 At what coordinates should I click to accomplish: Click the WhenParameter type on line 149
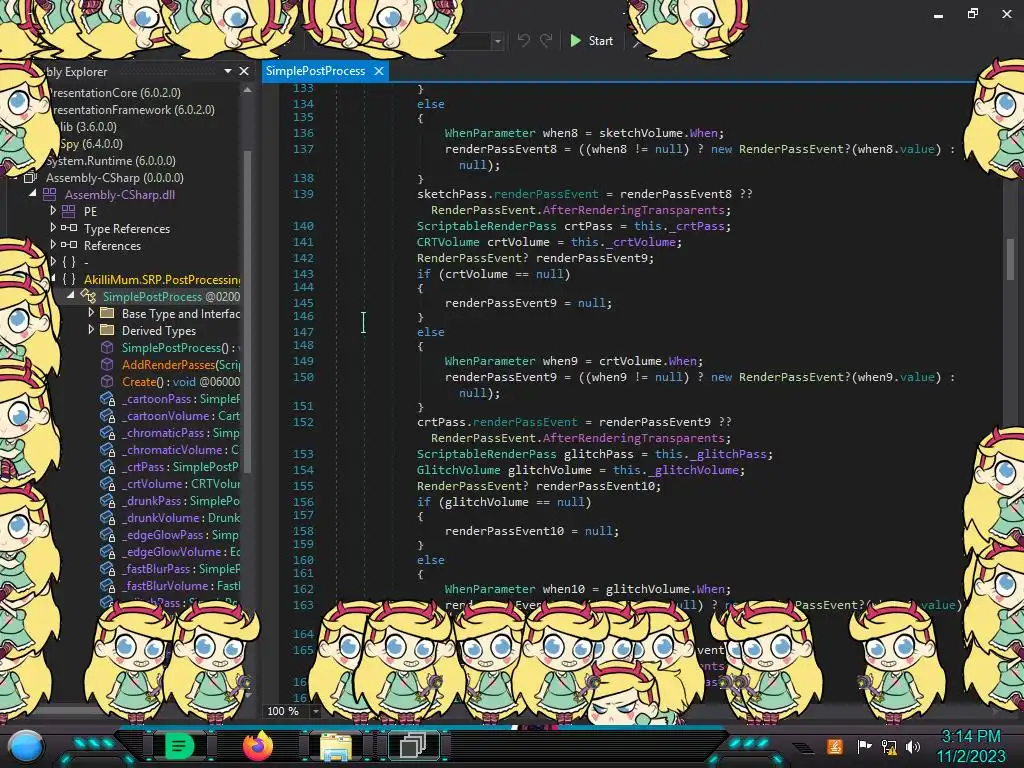[x=490, y=360]
